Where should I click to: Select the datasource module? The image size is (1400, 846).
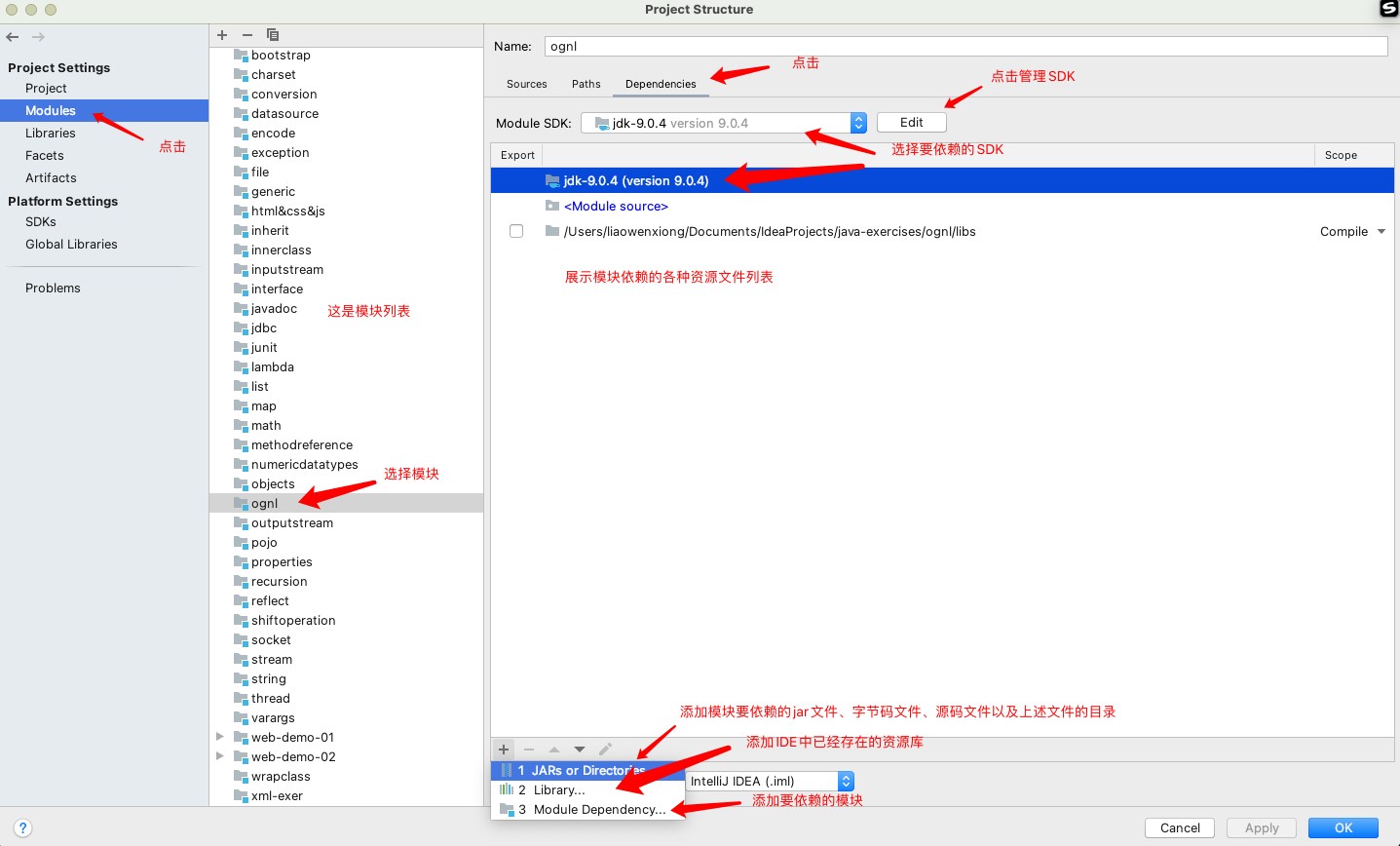pyautogui.click(x=284, y=114)
